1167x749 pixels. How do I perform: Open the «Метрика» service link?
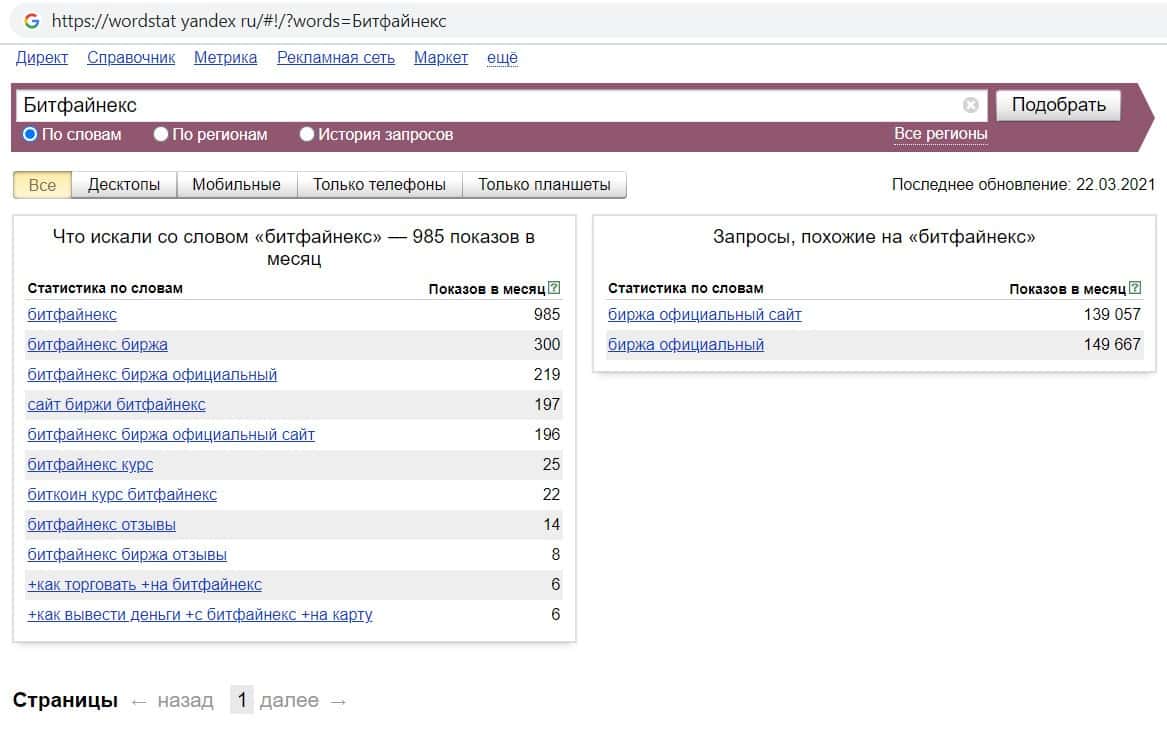pos(225,58)
